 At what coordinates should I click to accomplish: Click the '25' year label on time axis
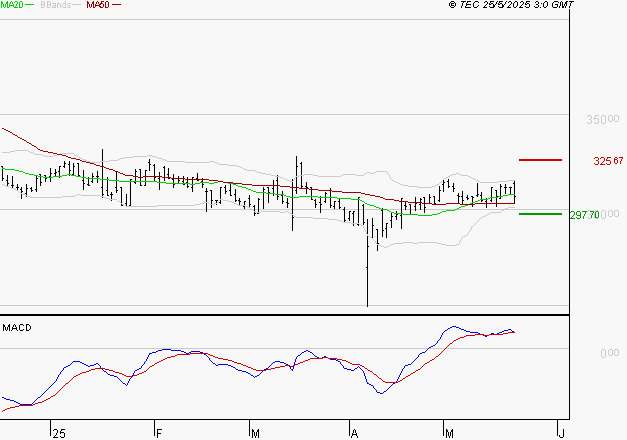(59, 433)
